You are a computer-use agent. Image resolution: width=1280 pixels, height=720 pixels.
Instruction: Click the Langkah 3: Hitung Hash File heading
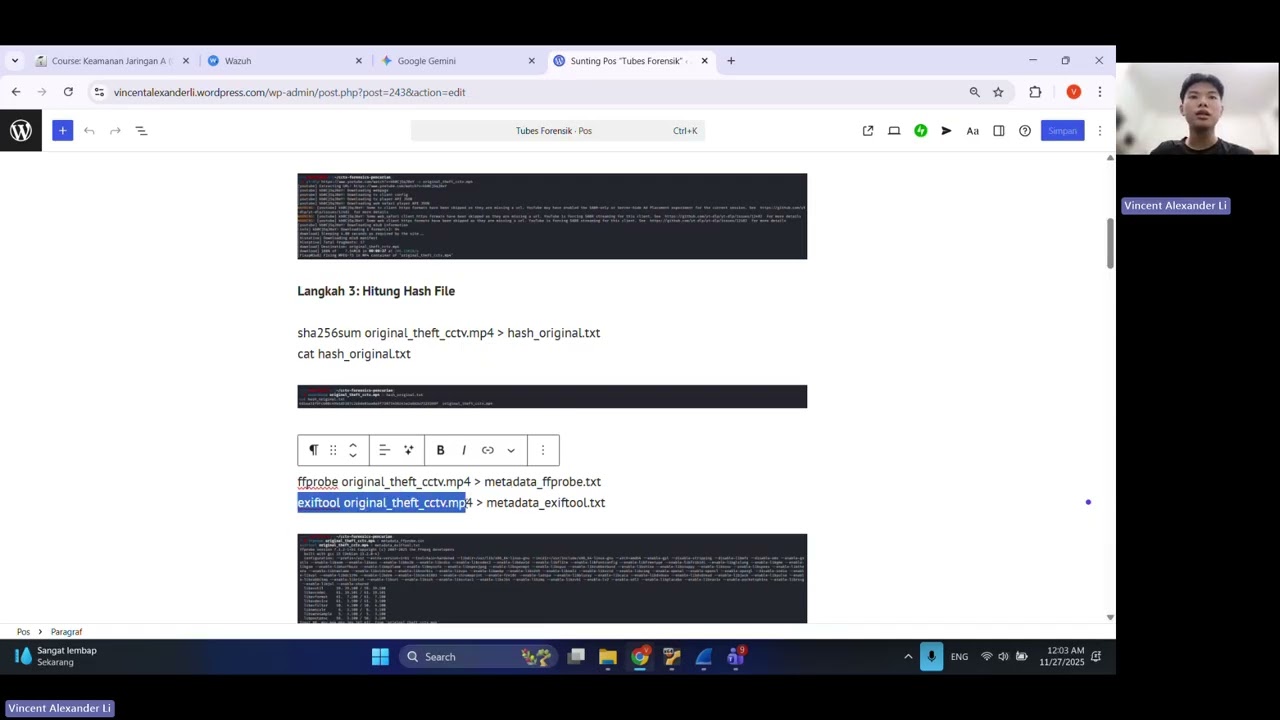(376, 291)
